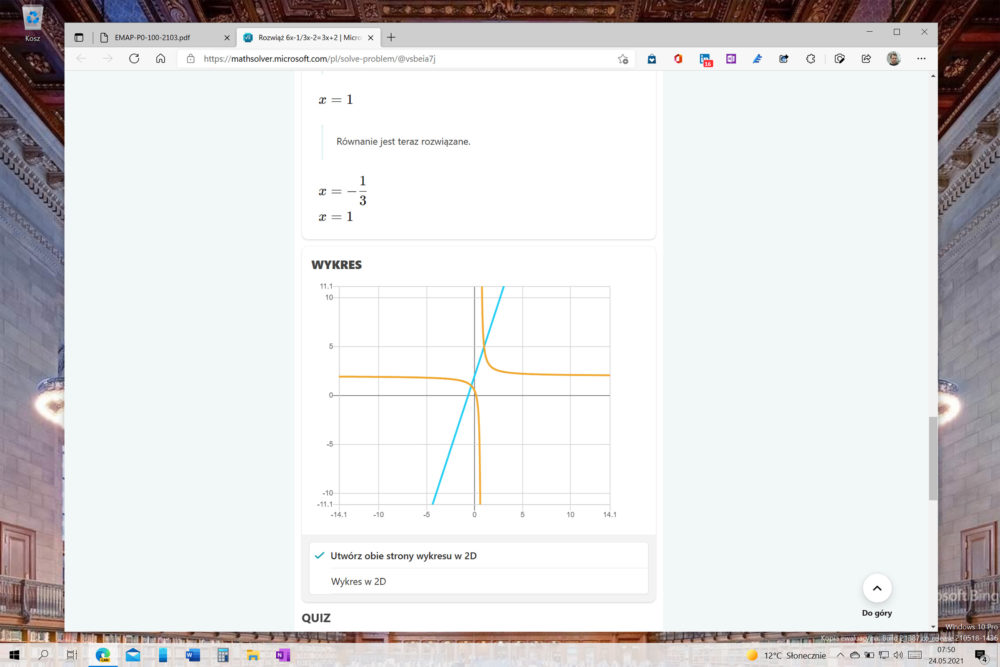Viewport: 1000px width, 667px height.
Task: Open the browser profile avatar
Action: point(893,59)
